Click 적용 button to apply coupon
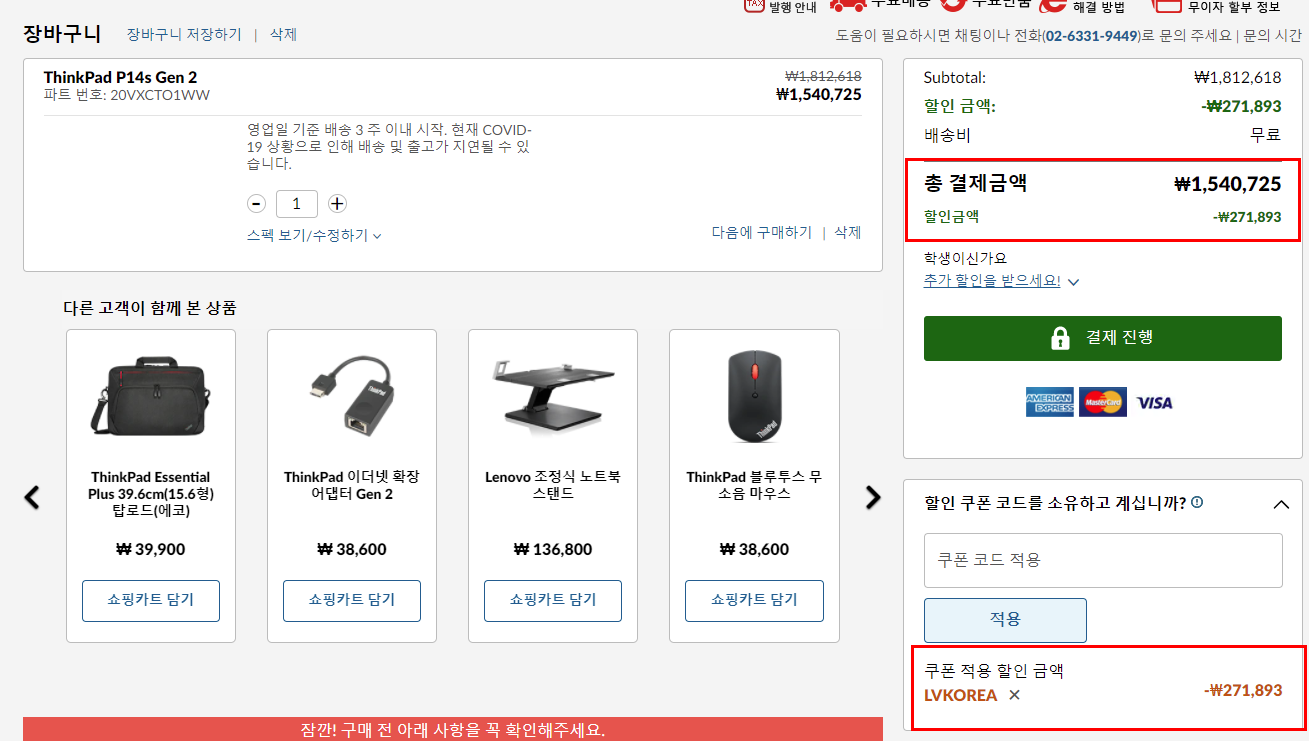The image size is (1309, 741). [1005, 620]
